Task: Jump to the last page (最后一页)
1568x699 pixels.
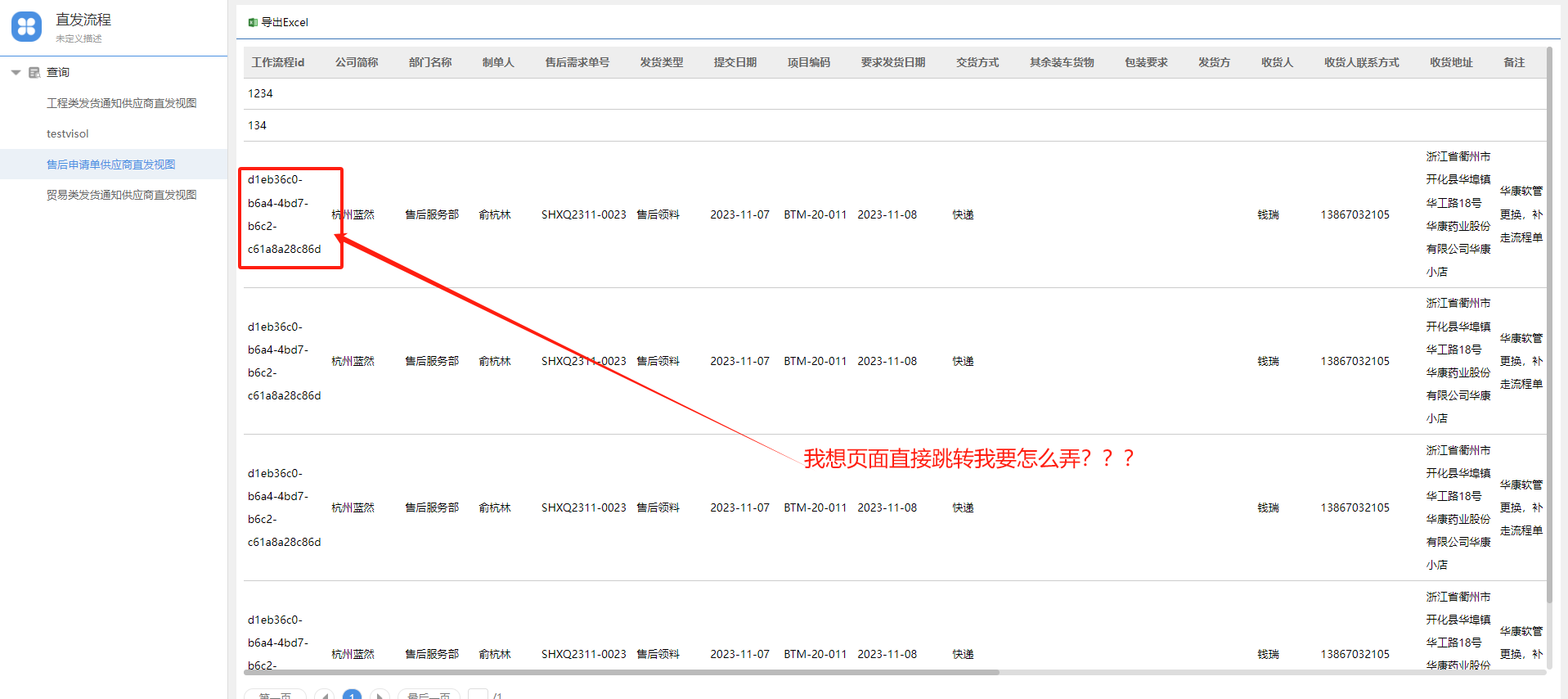Action: pos(429,695)
